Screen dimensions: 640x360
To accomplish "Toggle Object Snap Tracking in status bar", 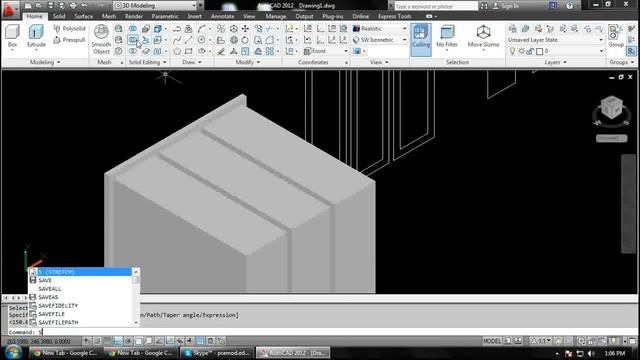I will coord(159,341).
